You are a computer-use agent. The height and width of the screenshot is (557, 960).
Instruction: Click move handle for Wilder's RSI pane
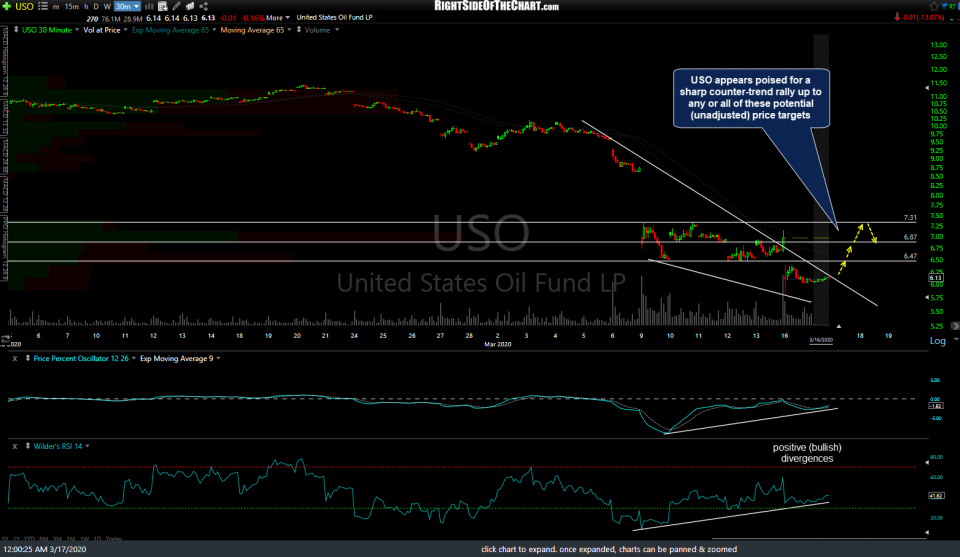[x=28, y=446]
